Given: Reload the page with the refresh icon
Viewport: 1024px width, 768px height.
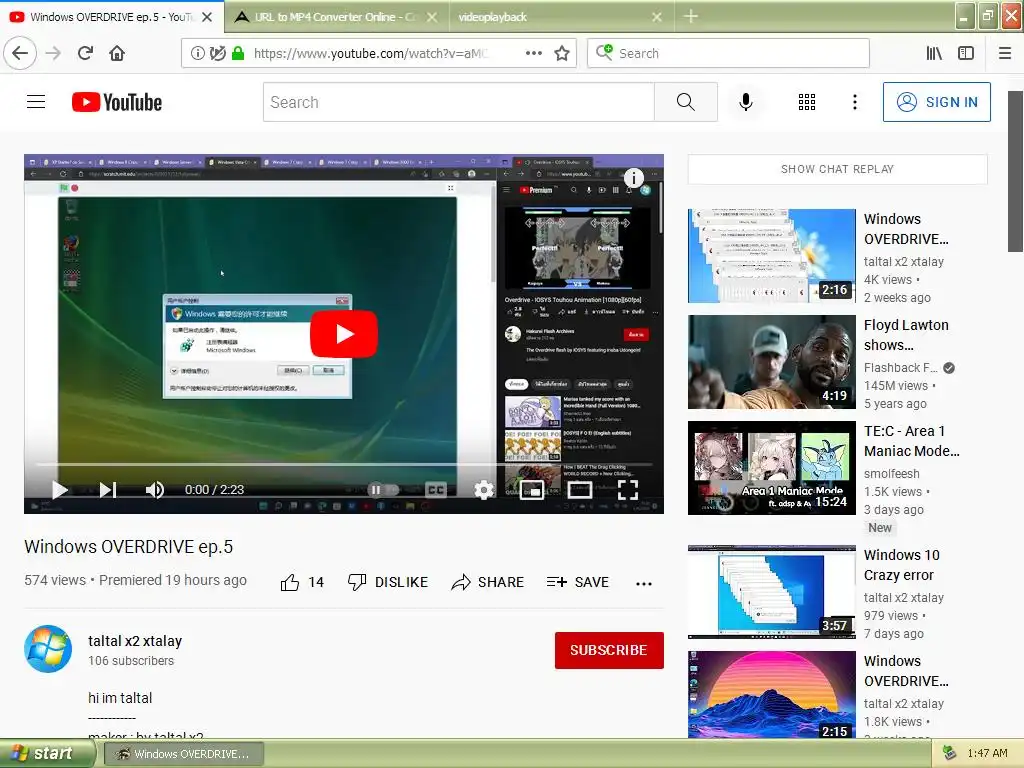Looking at the screenshot, I should click(x=86, y=53).
